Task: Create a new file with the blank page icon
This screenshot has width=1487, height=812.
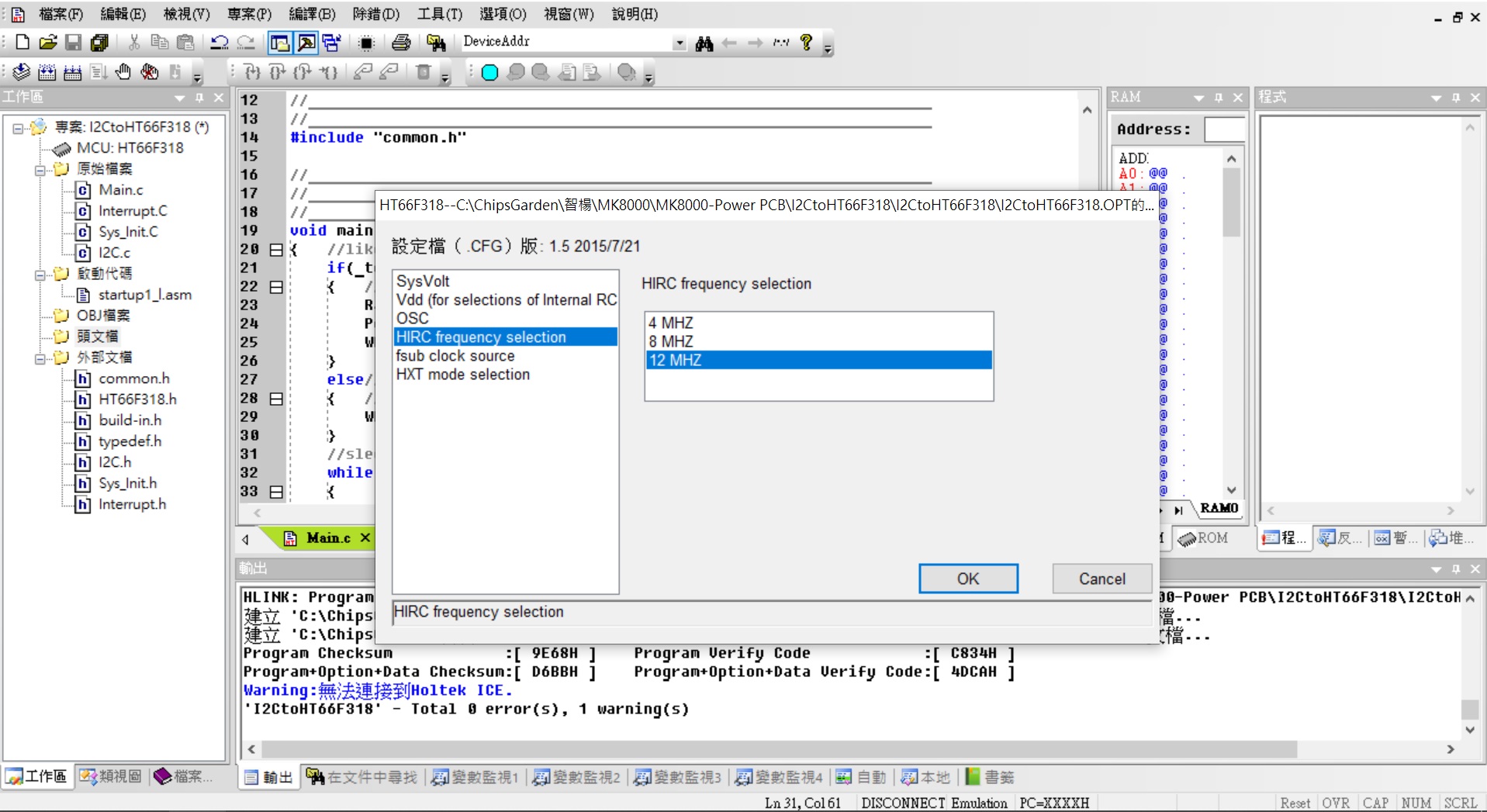Action: 22,42
